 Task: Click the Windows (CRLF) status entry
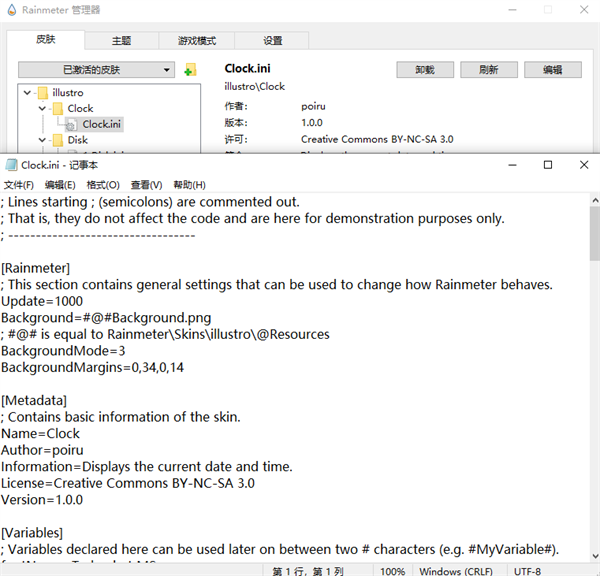coord(456,571)
